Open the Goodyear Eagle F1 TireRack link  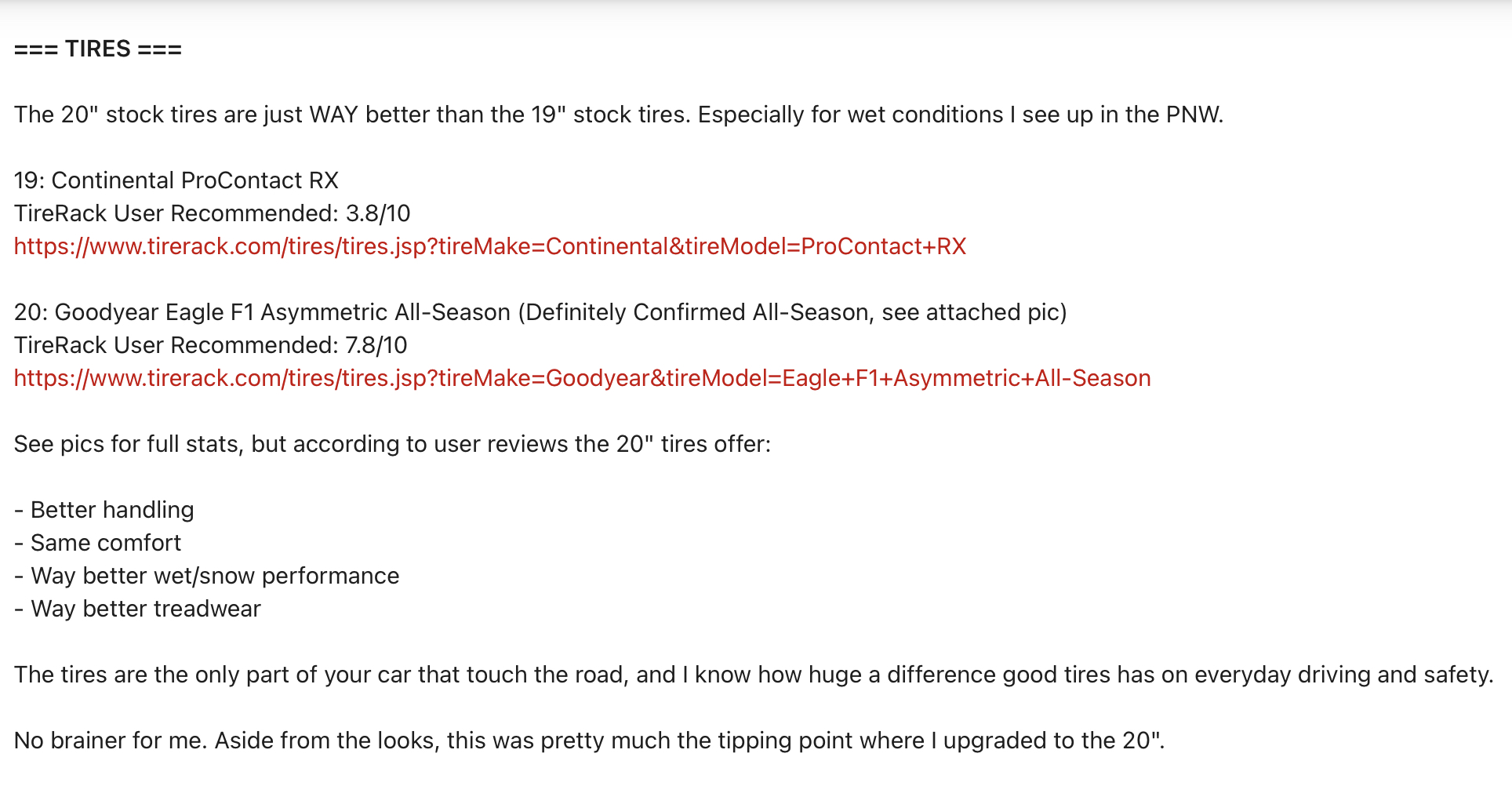[582, 378]
